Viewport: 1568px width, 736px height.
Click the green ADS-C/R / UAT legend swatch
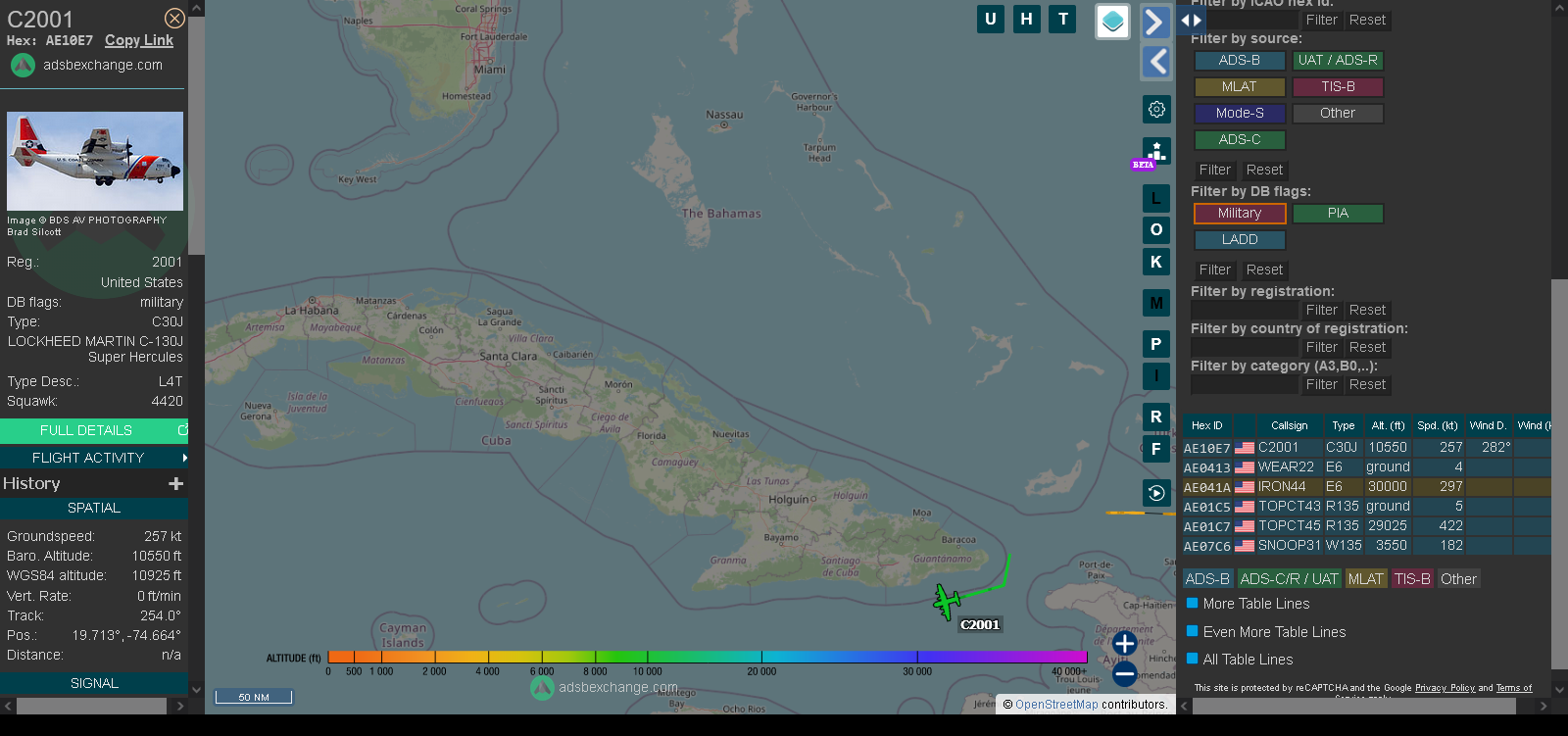click(1289, 579)
